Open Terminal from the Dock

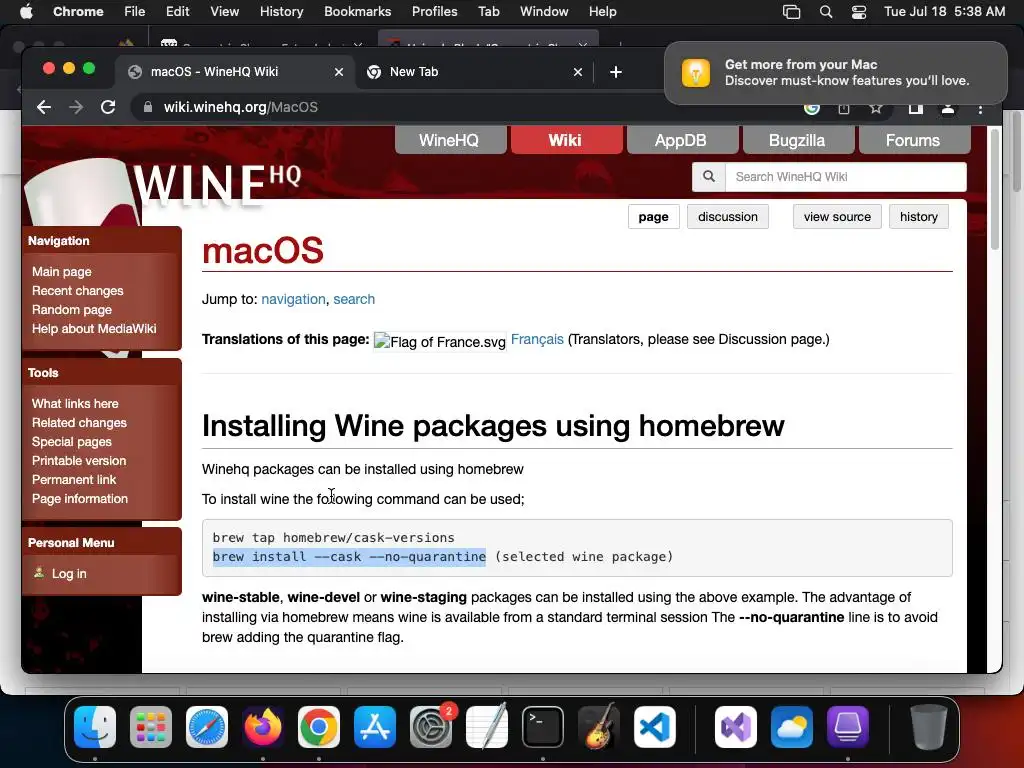543,727
